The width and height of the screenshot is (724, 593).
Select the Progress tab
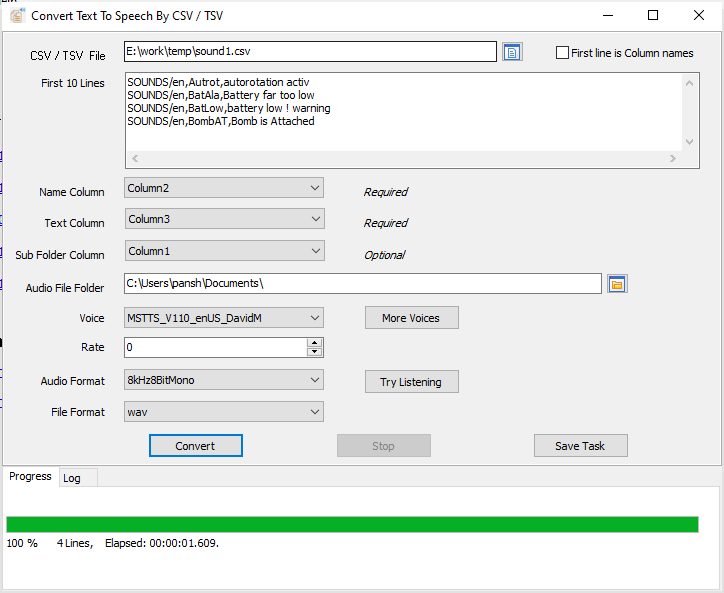(30, 476)
